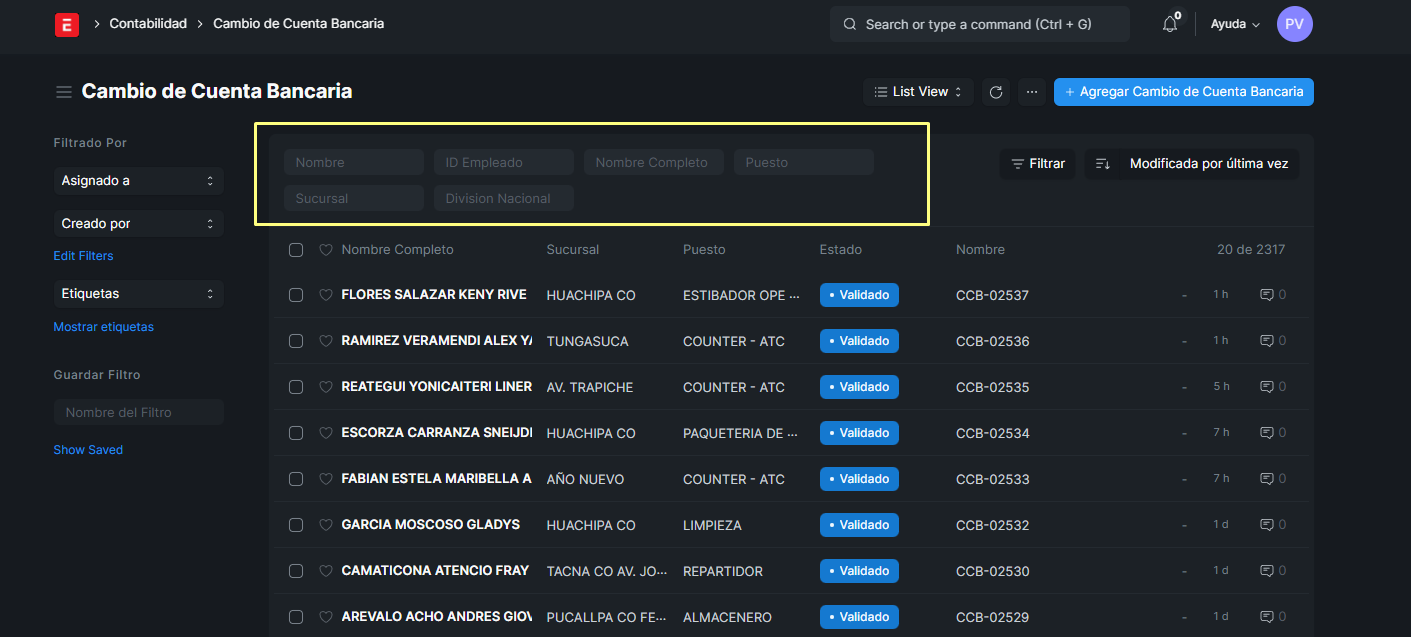Screen dimensions: 1411x637
Task: Select the GARCIA MOSCOSO GLADYS row checkbox
Action: 296,525
